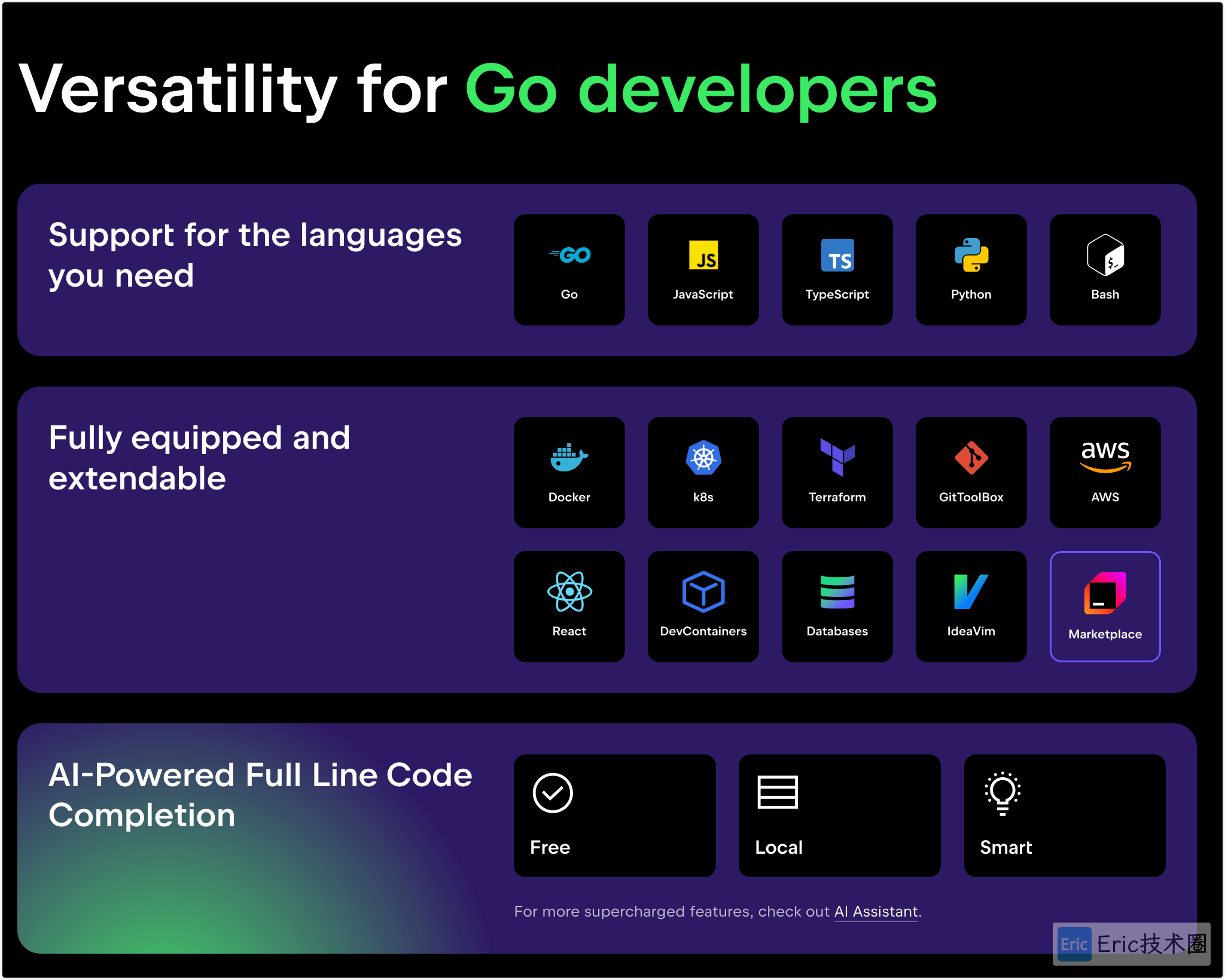Click the "DevContainers" label text
1225x980 pixels.
(703, 631)
